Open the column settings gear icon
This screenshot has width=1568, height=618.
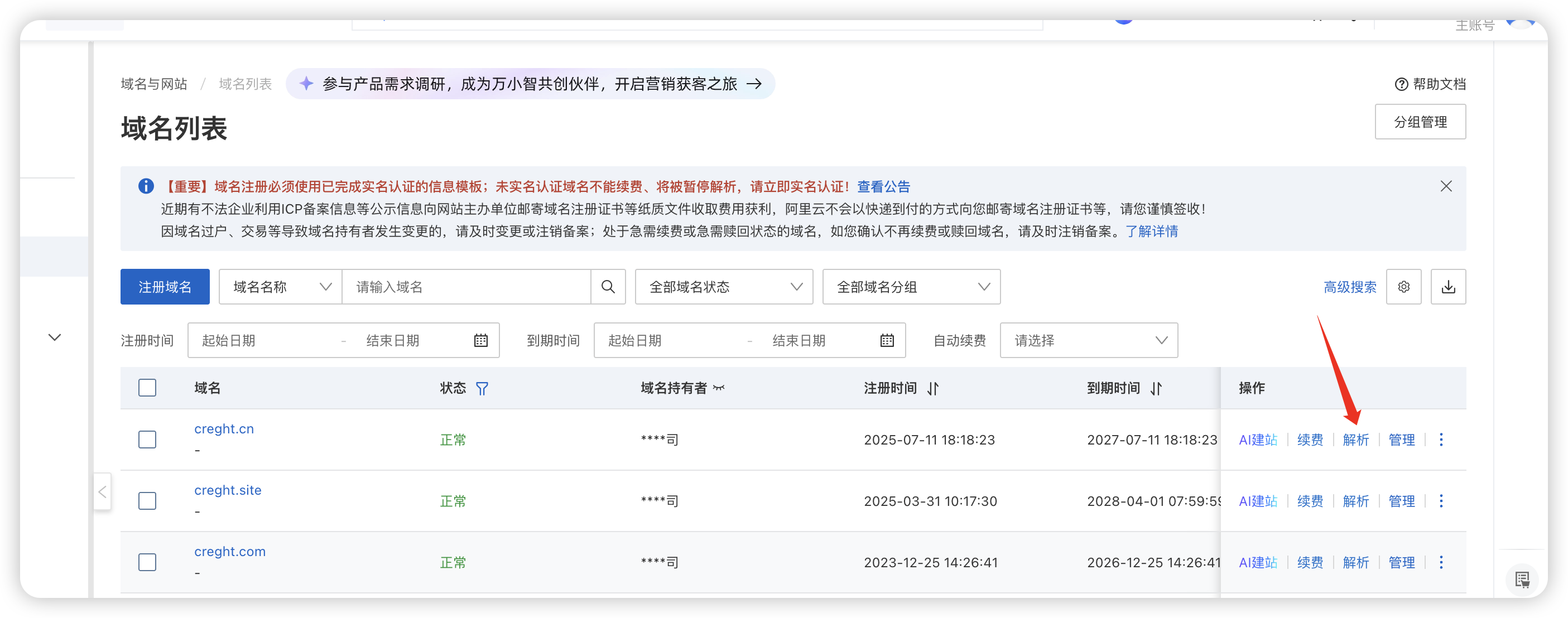[x=1403, y=287]
